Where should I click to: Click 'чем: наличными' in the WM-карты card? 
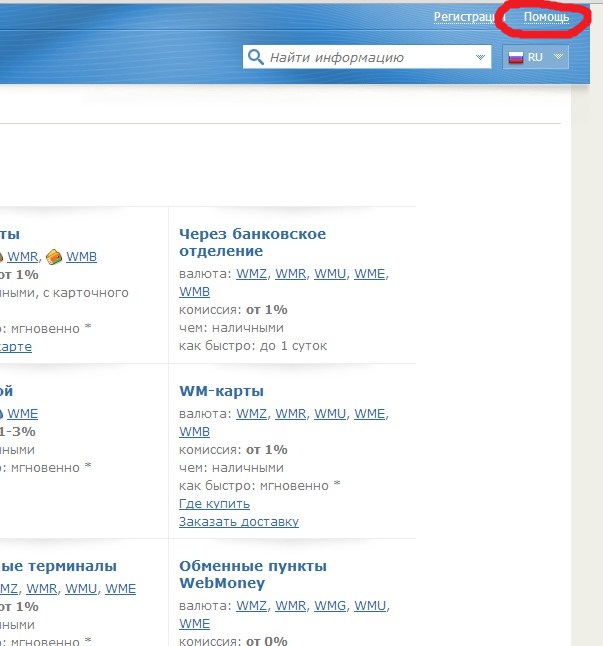pyautogui.click(x=231, y=468)
